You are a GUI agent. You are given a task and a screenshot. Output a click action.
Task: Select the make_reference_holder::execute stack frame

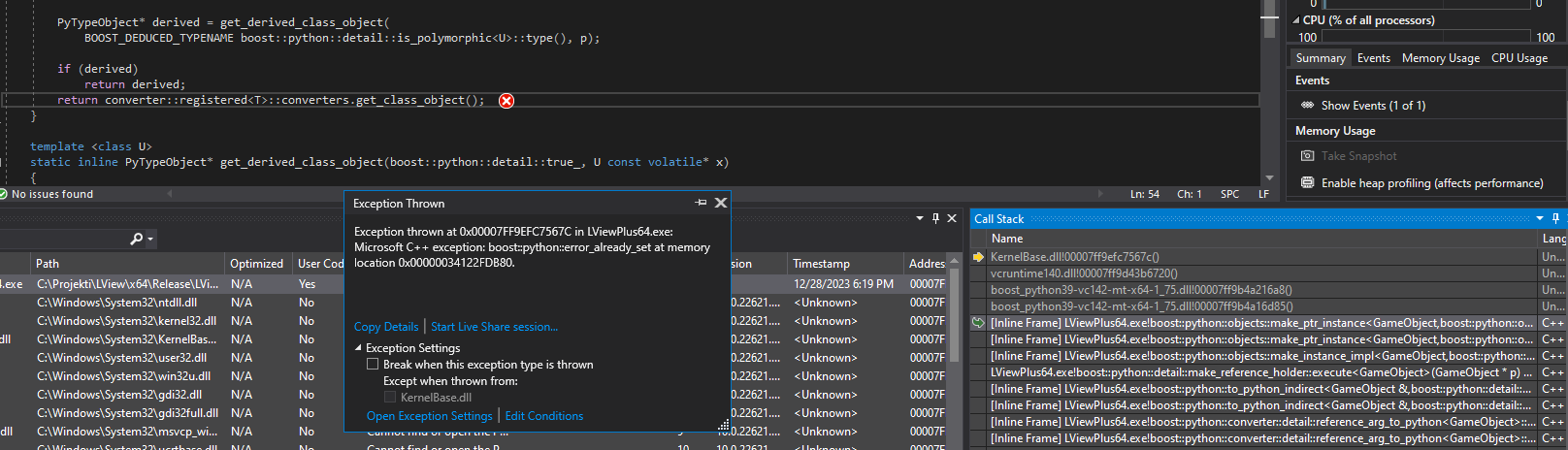coord(1269,372)
